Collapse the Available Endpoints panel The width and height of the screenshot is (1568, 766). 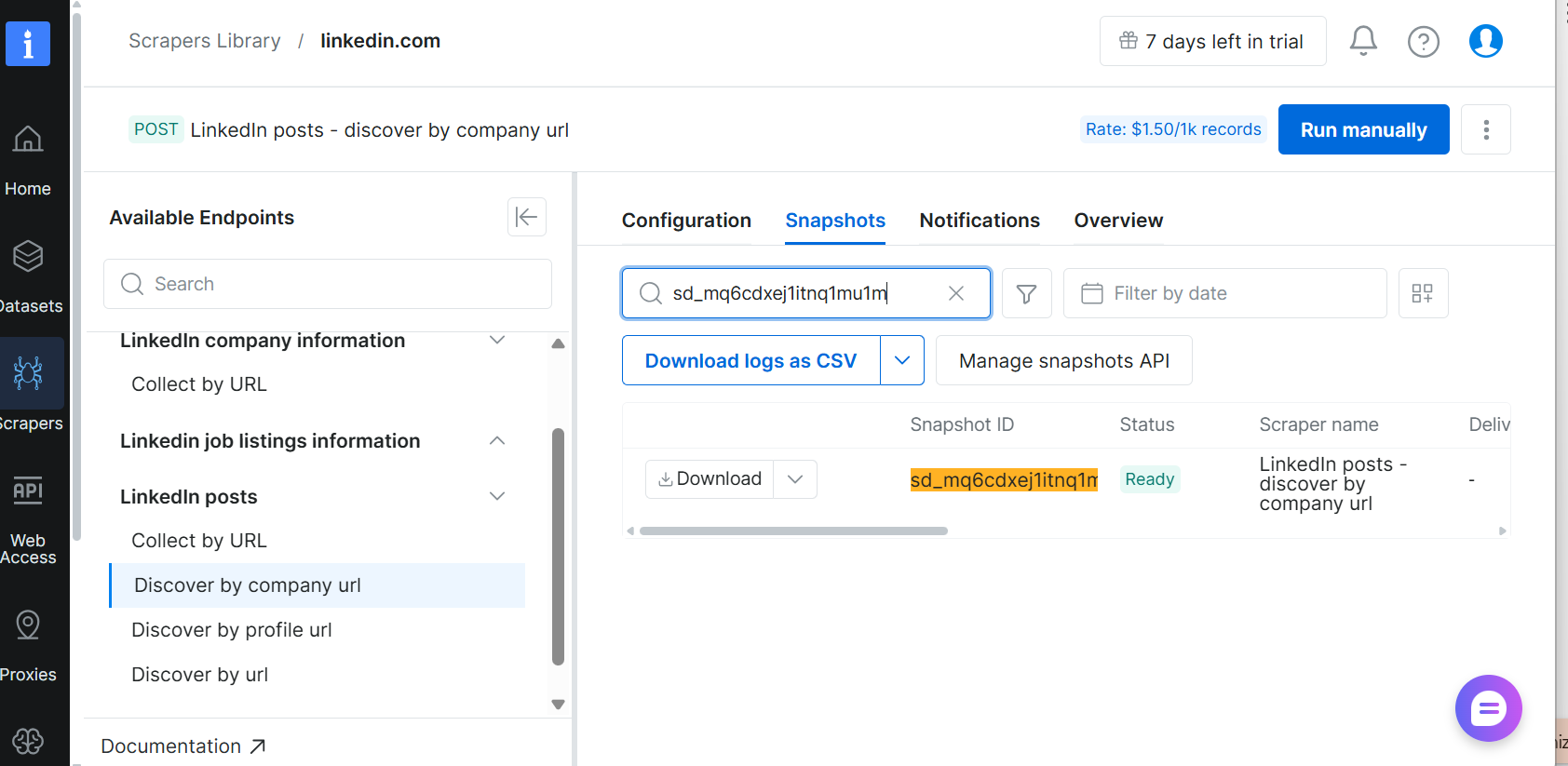pos(526,217)
